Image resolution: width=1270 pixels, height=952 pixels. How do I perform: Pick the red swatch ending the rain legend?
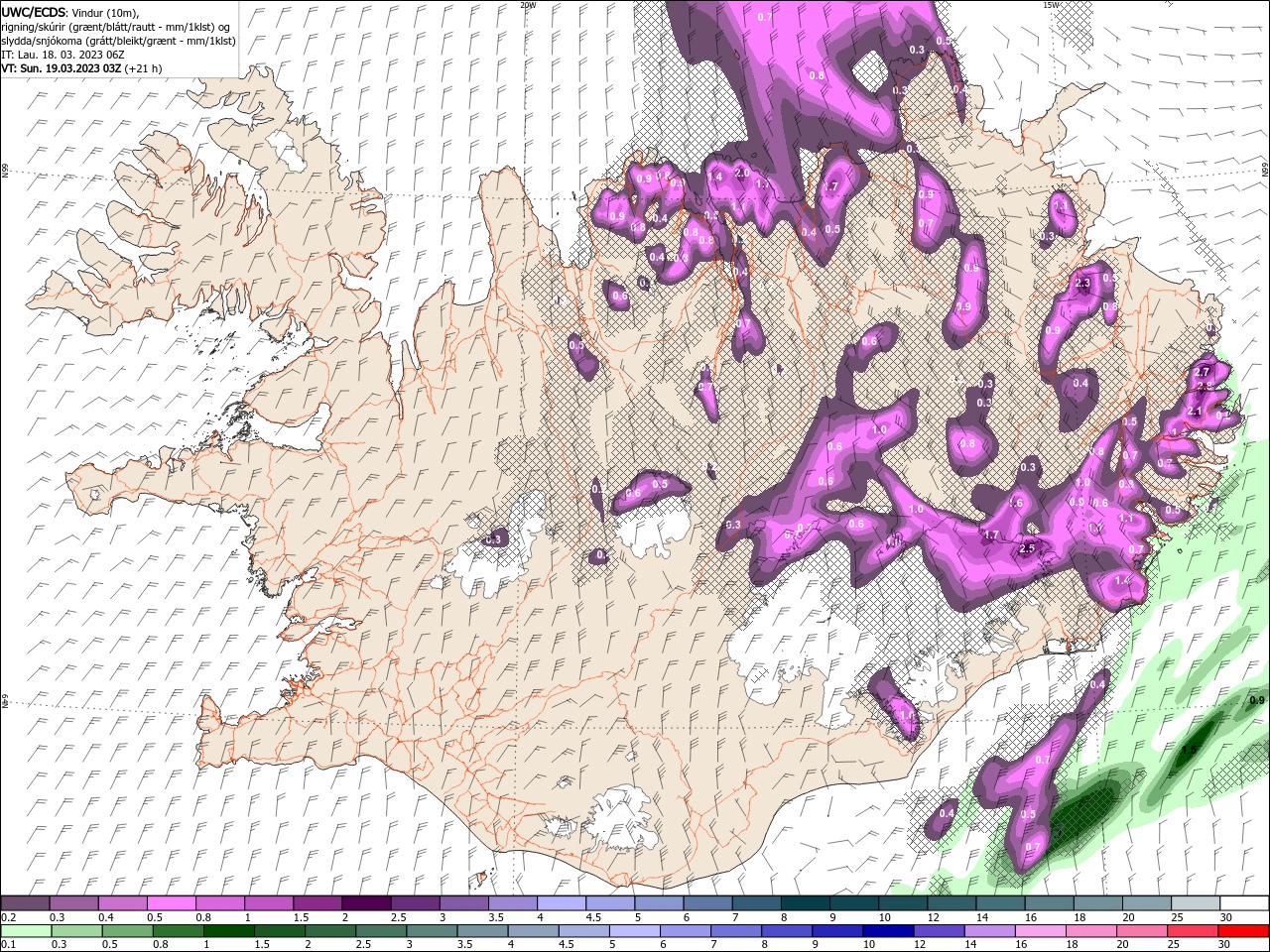[1242, 931]
